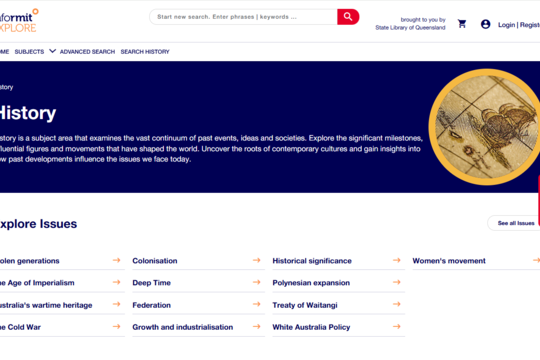Click State Library of Queensland text
This screenshot has height=360, width=540.
click(x=410, y=28)
